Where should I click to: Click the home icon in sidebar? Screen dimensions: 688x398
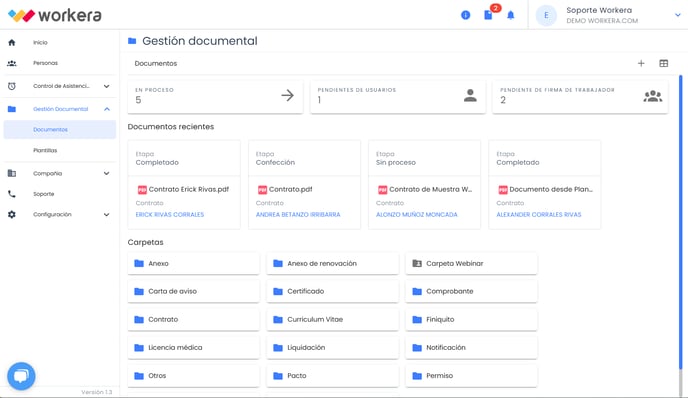12,43
